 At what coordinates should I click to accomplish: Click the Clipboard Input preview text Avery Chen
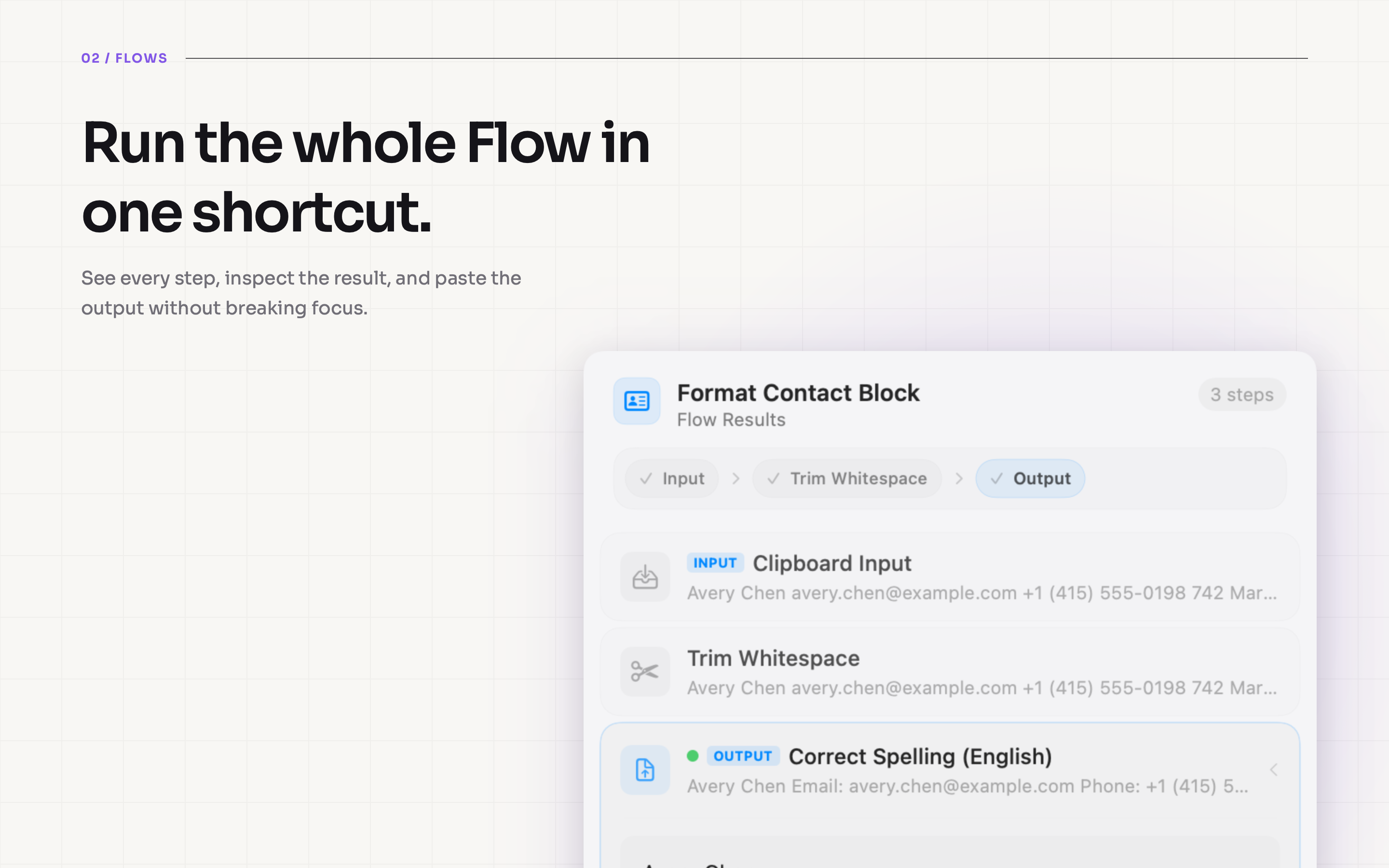[982, 593]
